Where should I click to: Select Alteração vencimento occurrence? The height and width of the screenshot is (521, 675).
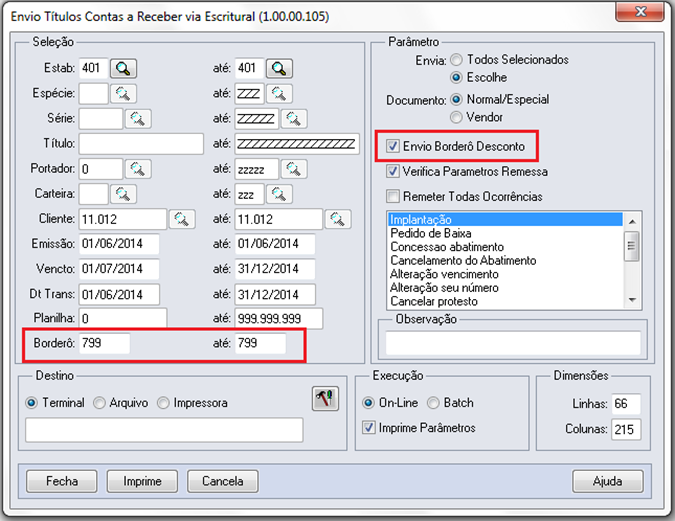point(505,274)
